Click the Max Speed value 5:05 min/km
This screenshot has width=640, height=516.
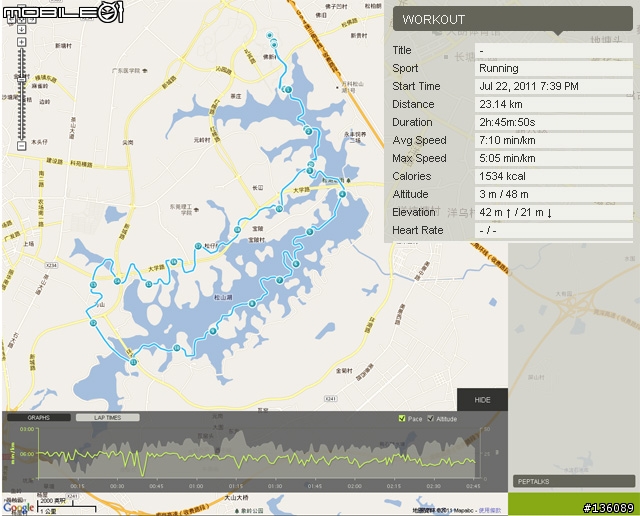tap(553, 158)
